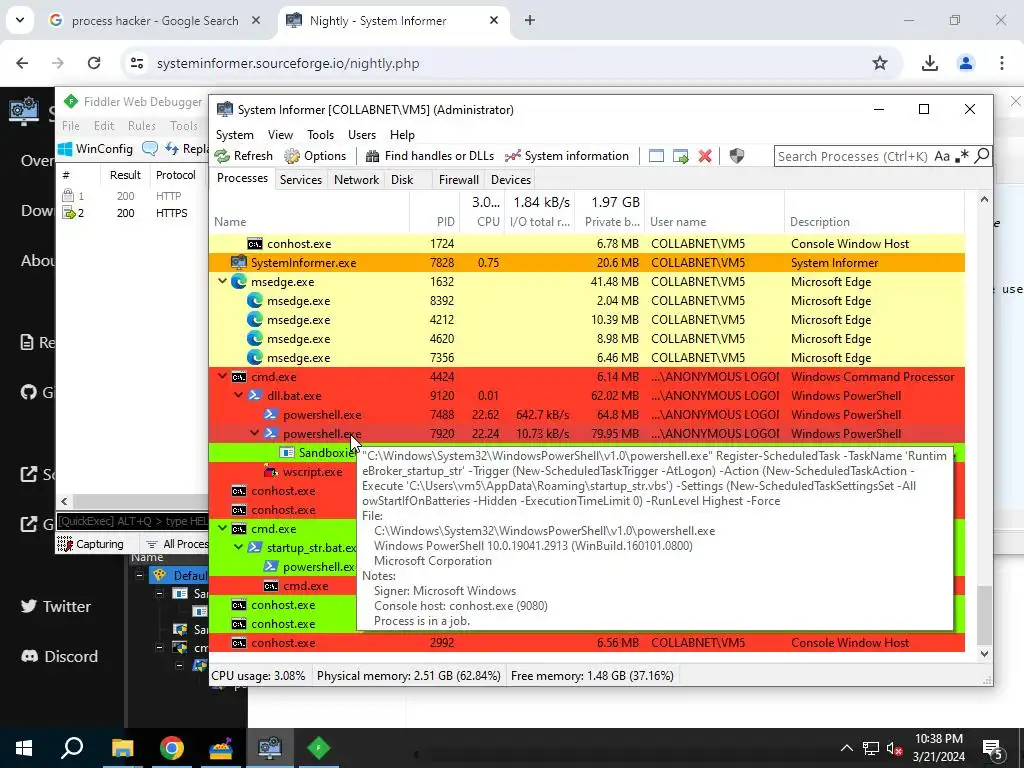This screenshot has width=1024, height=768.
Task: Switch to the Disk tab
Action: click(x=402, y=180)
